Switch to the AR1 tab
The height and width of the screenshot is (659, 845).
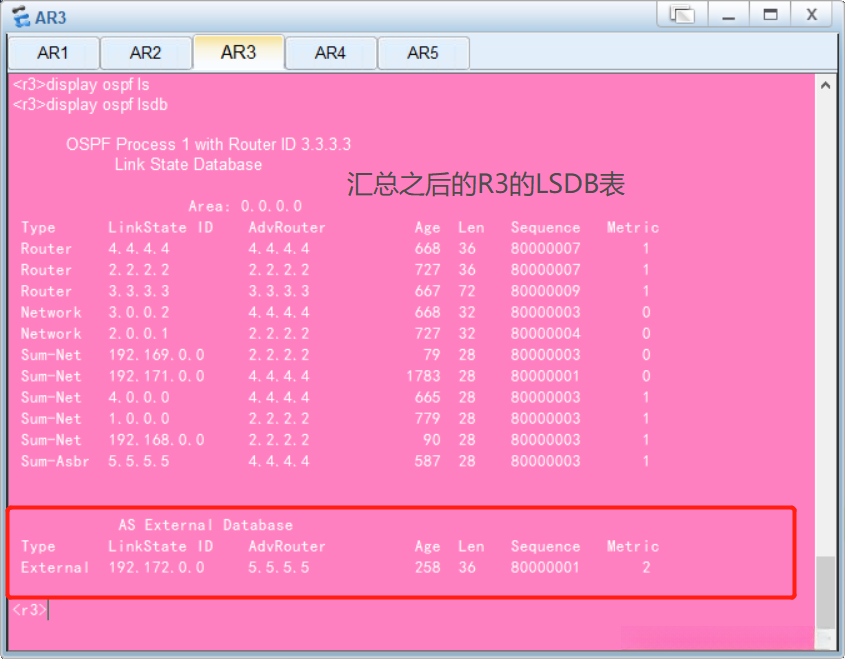pyautogui.click(x=53, y=53)
